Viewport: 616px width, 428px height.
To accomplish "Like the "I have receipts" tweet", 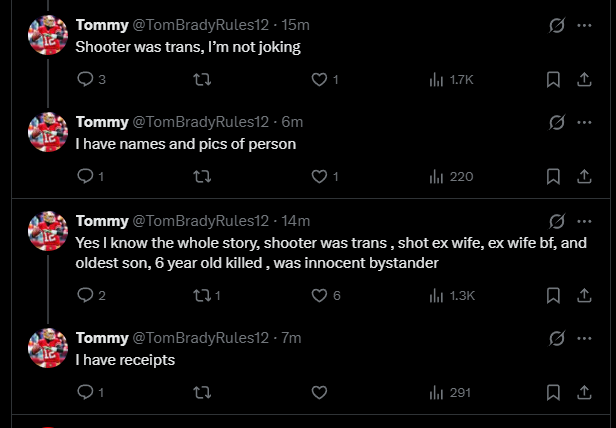I will click(x=319, y=393).
